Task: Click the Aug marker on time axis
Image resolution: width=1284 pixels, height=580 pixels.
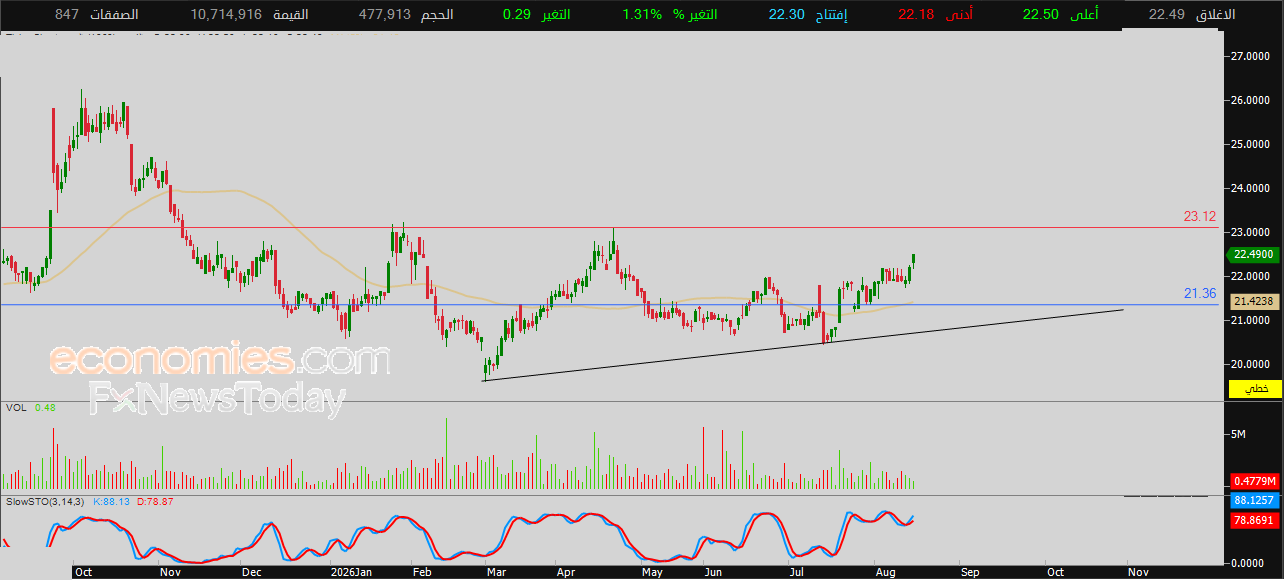Action: (x=884, y=572)
